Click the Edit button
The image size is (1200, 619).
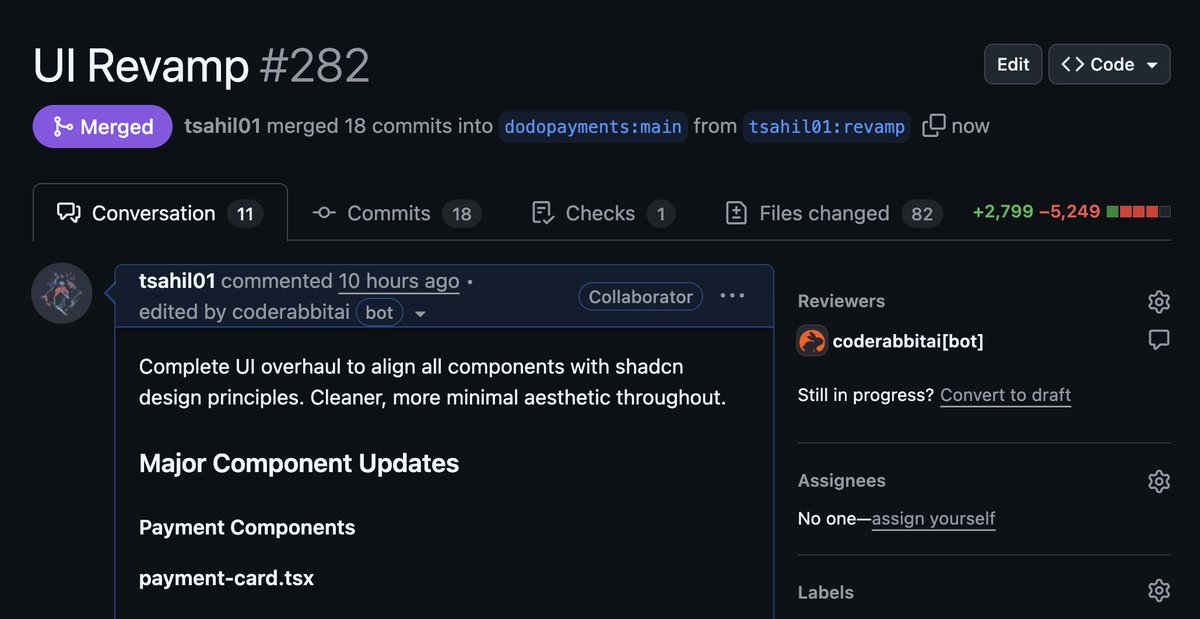coord(1012,63)
